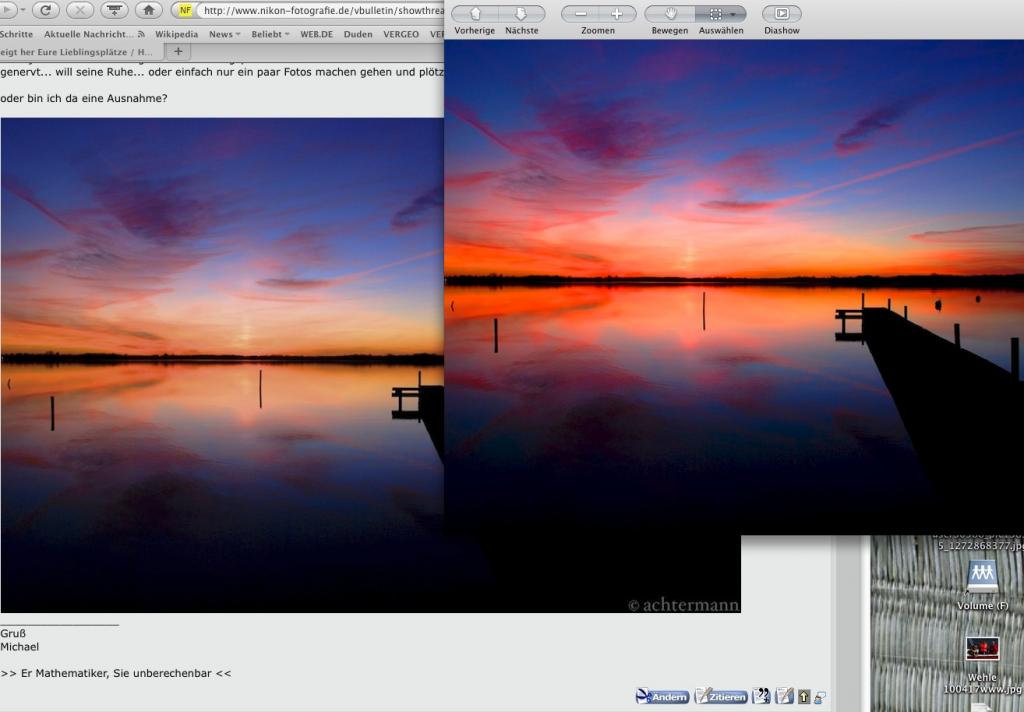
Task: Click the 'oder bin ich da eine Ausnahme?' text
Action: pos(84,98)
